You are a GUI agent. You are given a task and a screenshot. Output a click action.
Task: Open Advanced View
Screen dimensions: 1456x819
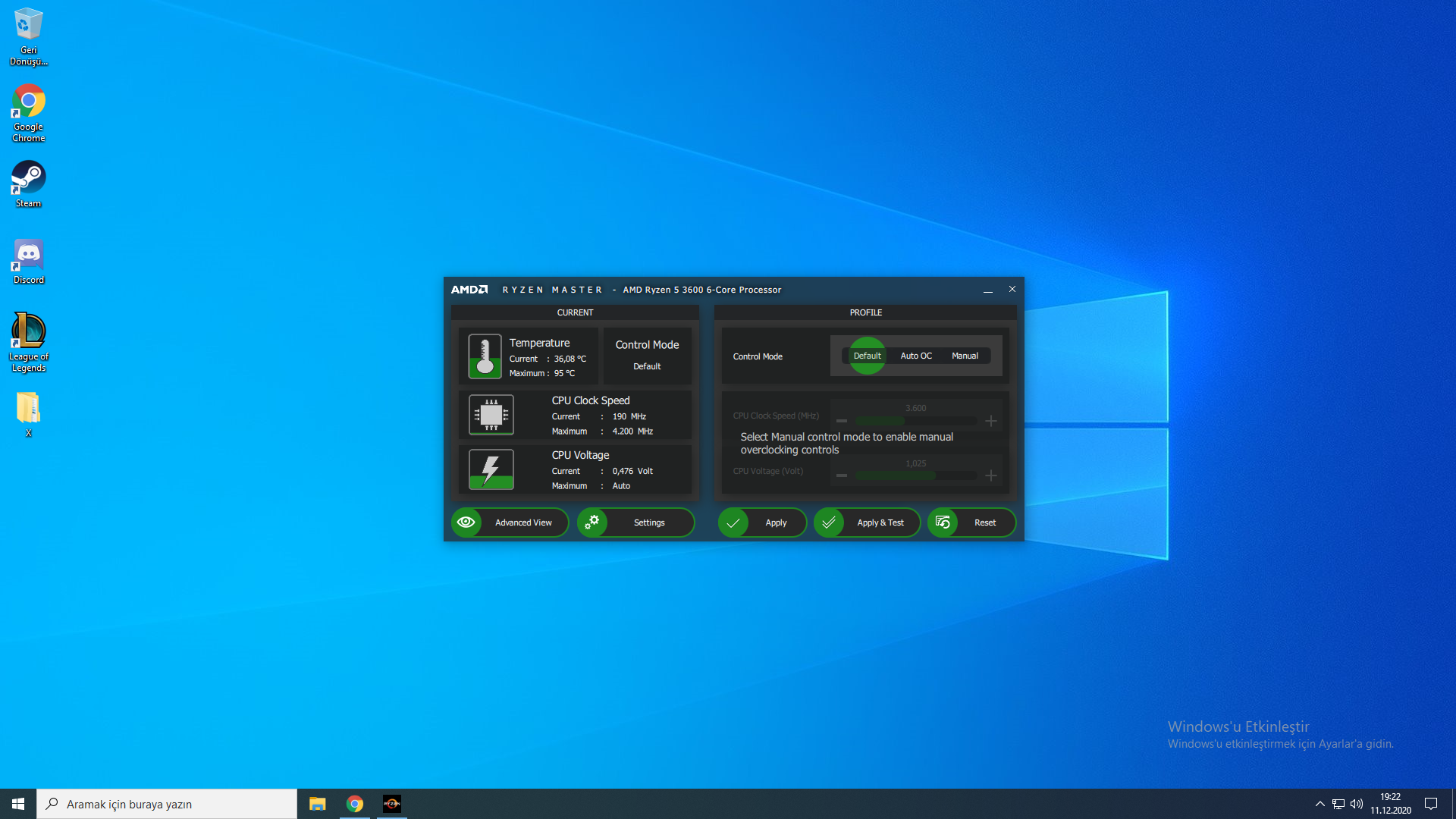[510, 522]
